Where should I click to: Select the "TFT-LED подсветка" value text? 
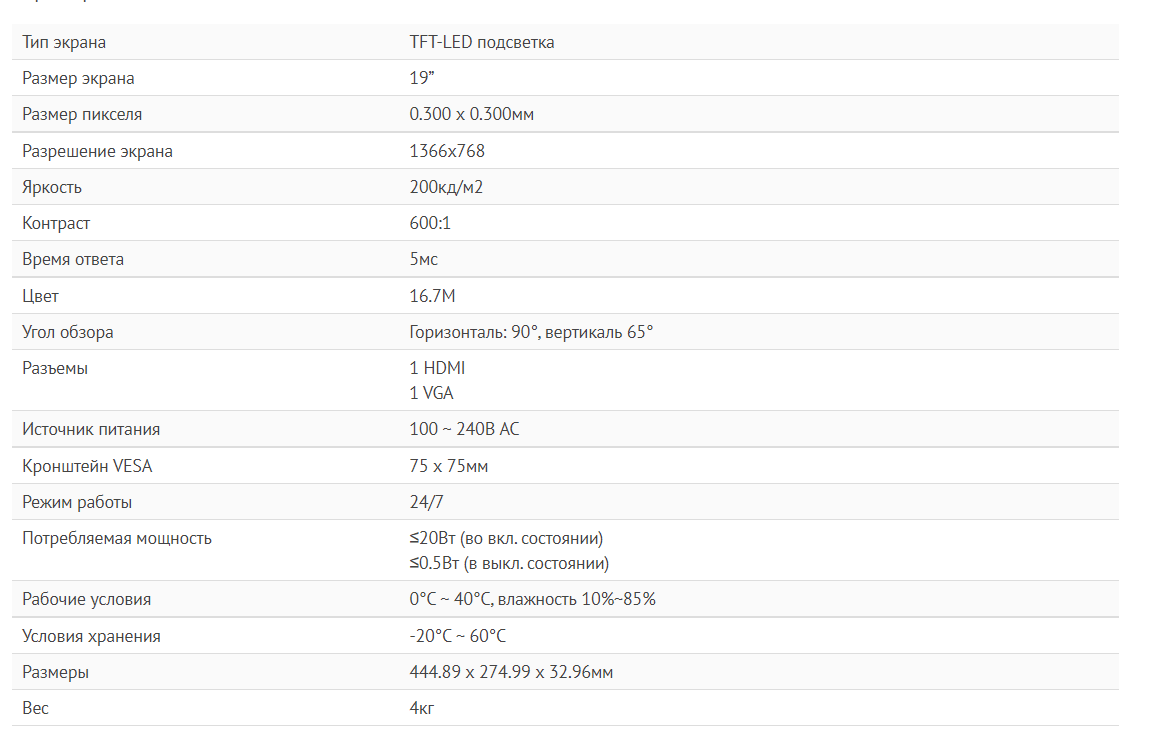481,42
